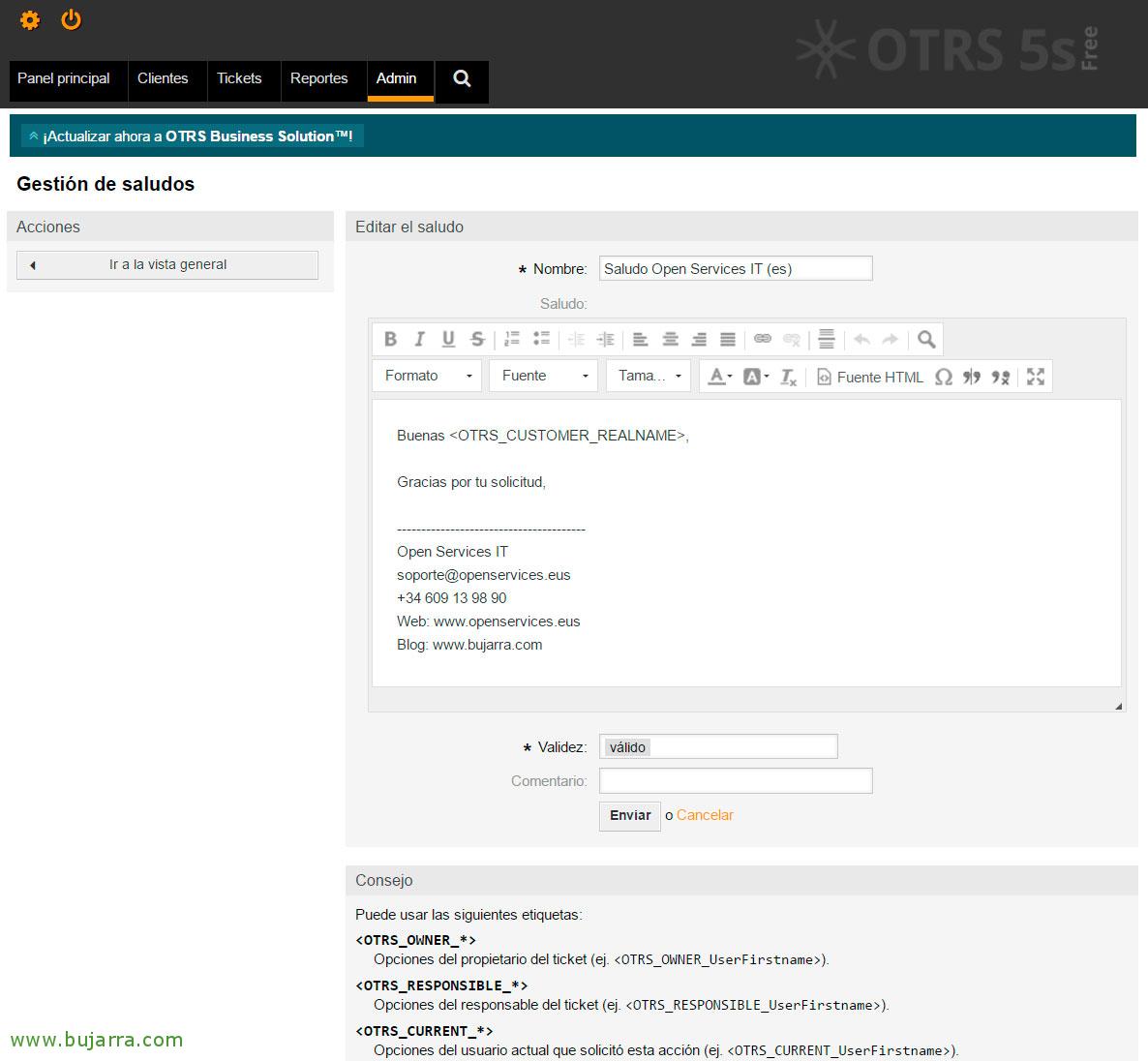Open the text color picker
1148x1061 pixels.
[x=718, y=377]
